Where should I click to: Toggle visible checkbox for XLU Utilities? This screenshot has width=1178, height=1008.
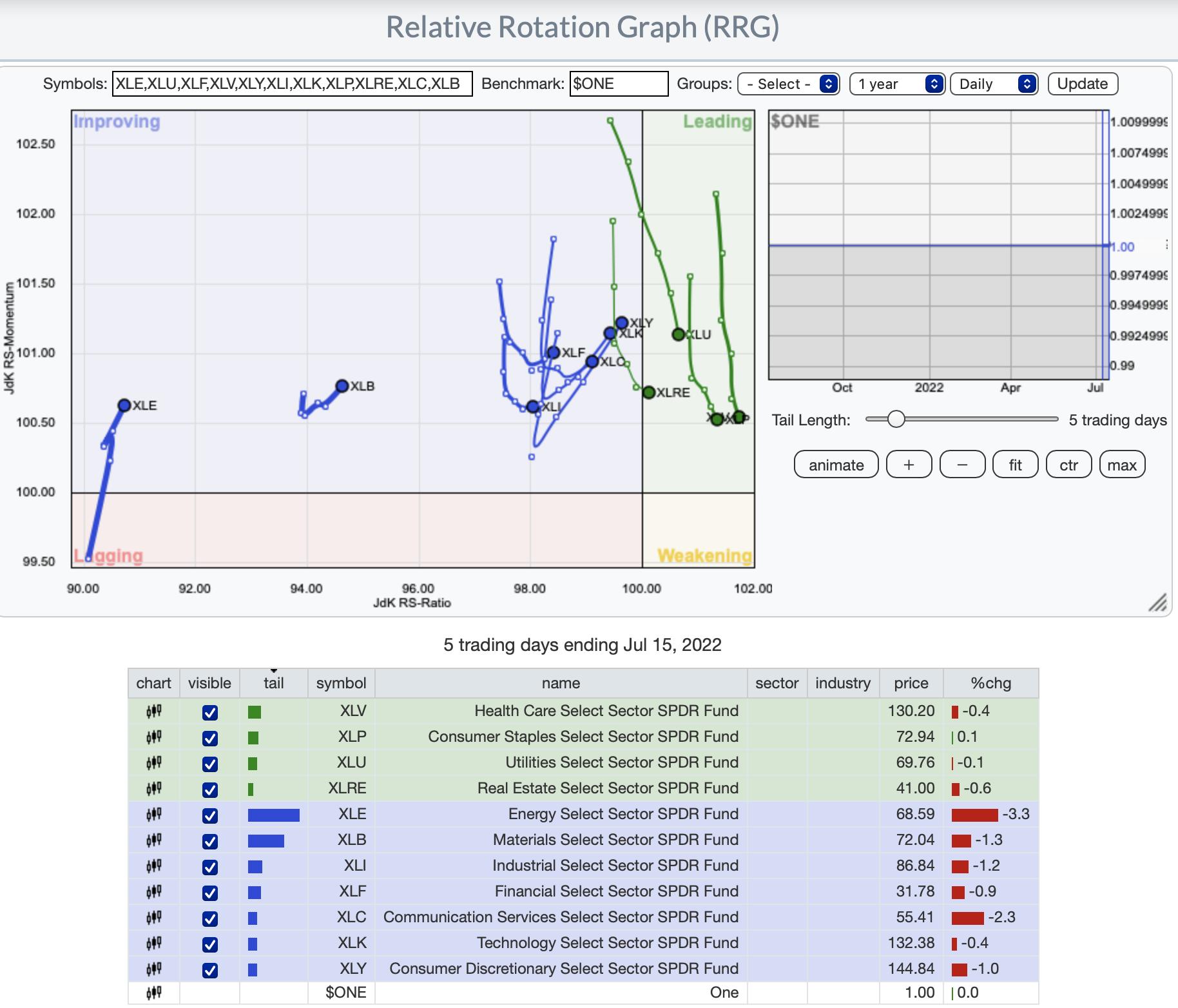pos(209,764)
